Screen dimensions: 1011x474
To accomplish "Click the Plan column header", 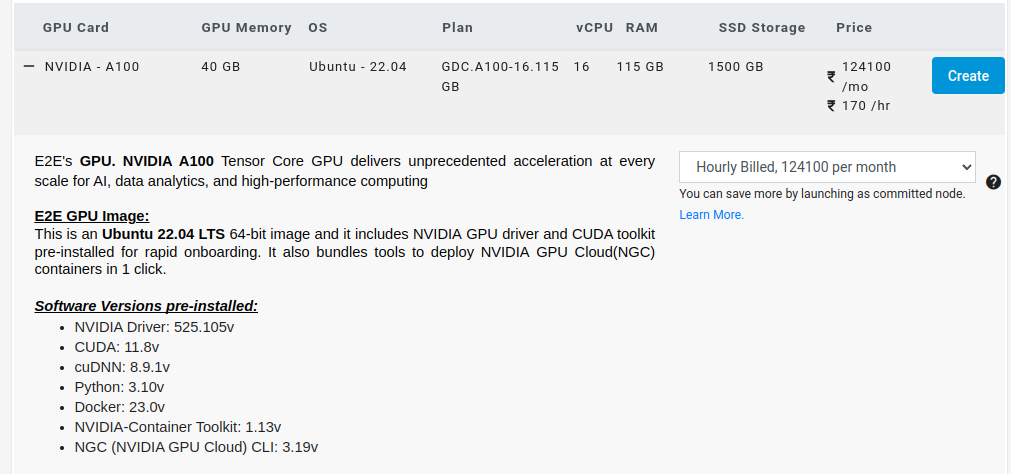I will [457, 28].
